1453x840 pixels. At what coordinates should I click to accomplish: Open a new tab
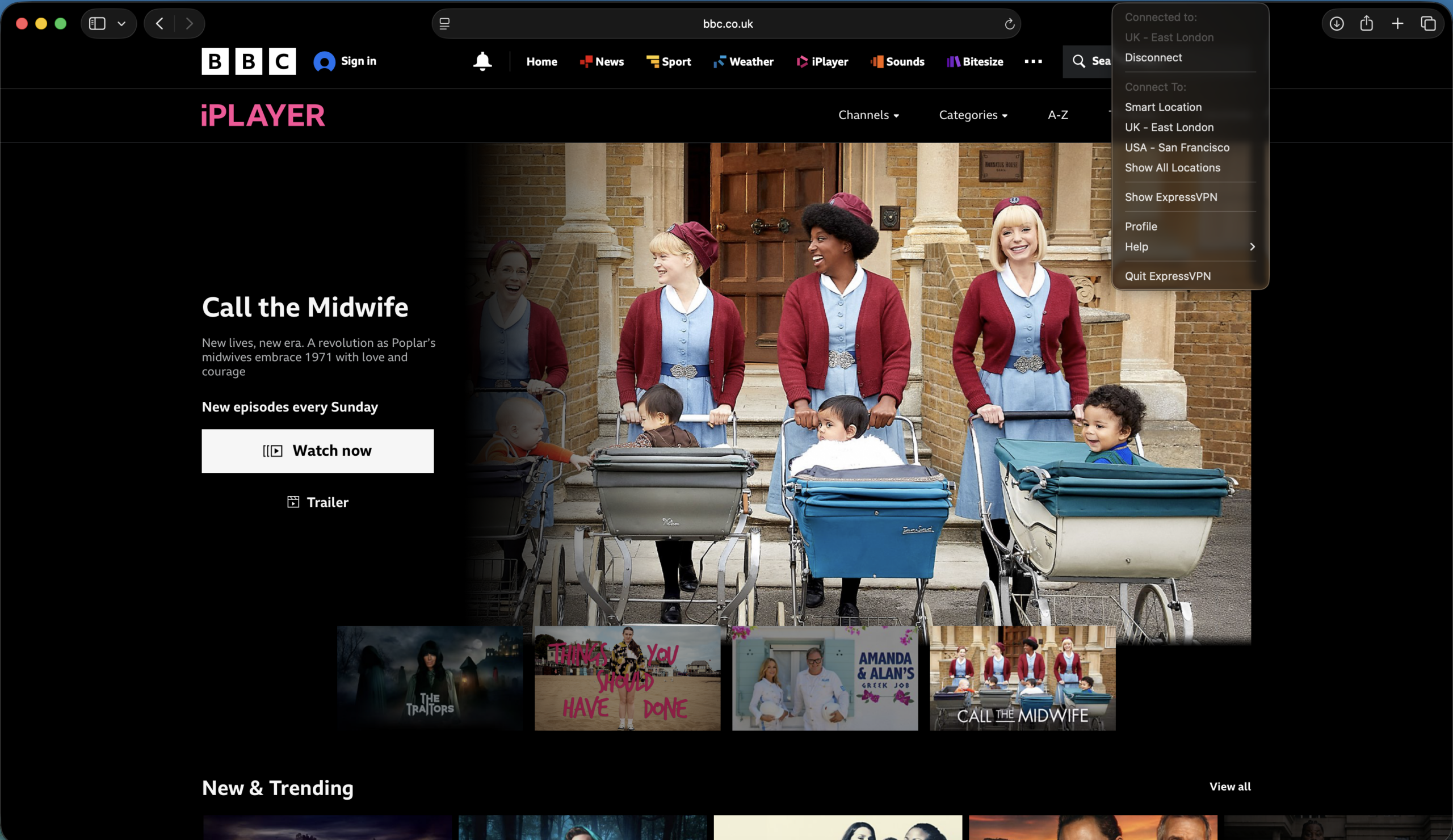[x=1397, y=24]
